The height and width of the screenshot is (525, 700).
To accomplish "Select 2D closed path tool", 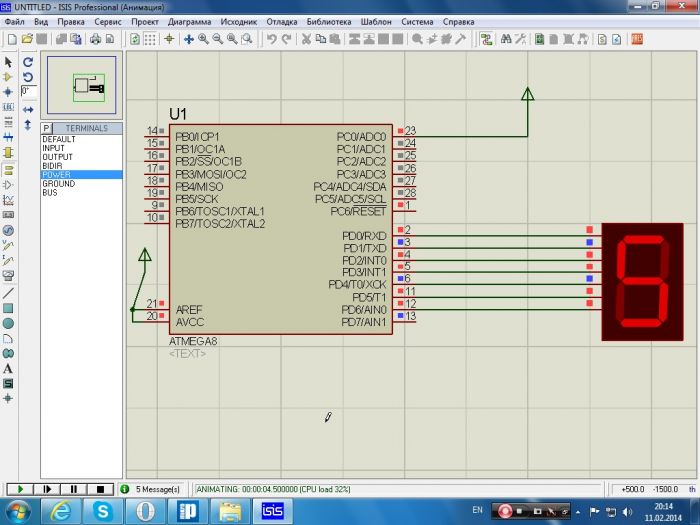I will 8,354.
